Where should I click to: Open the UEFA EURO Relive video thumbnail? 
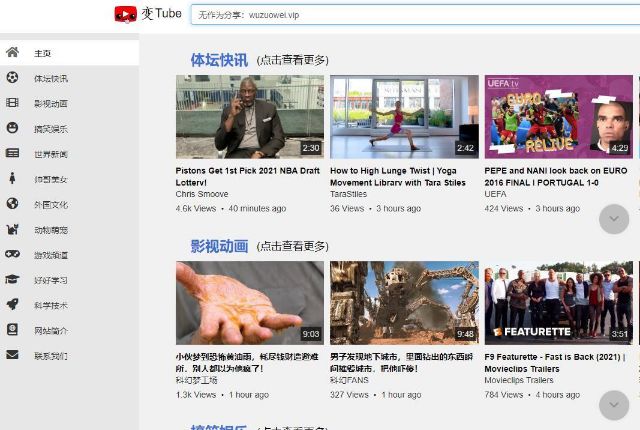[x=559, y=117]
